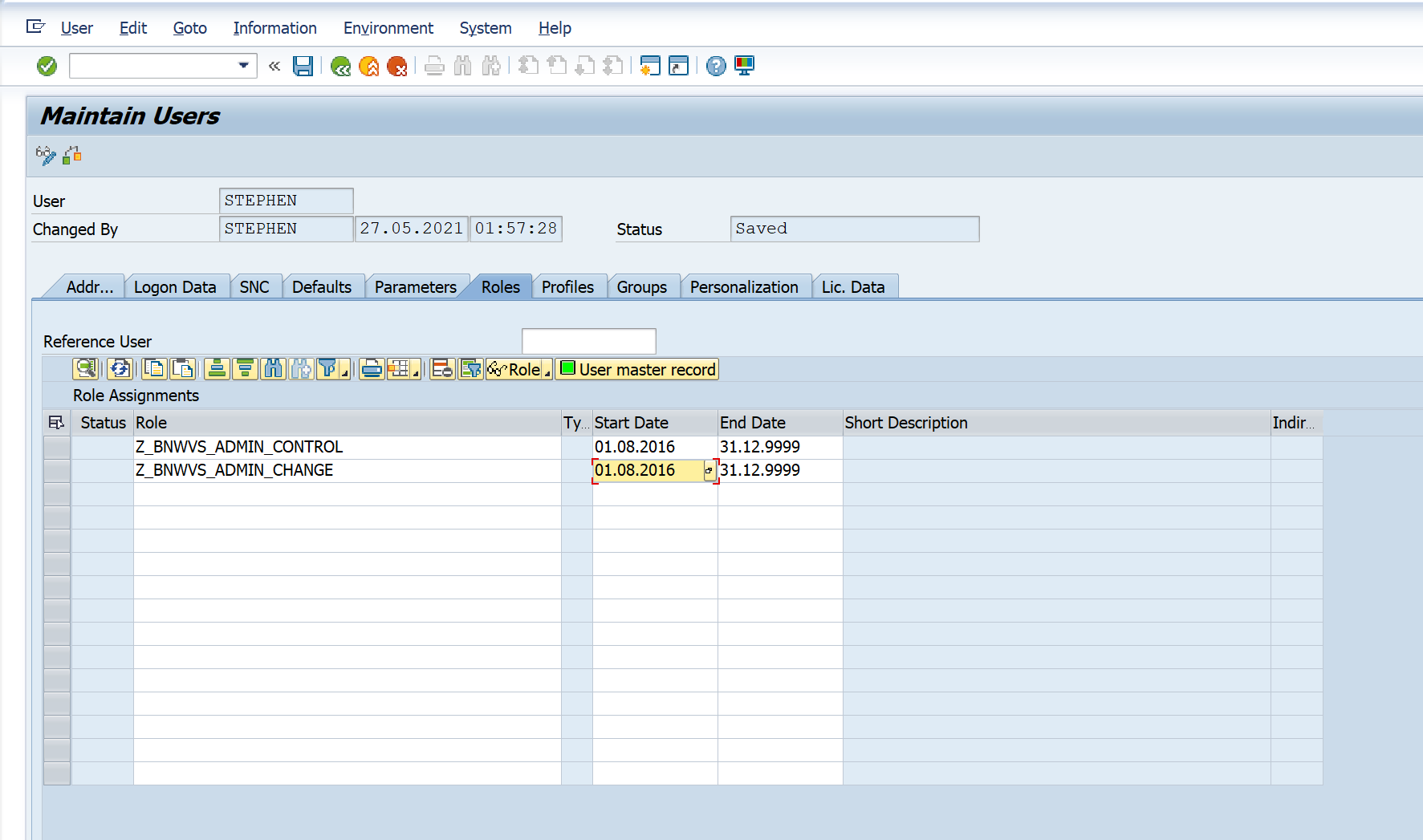Switch to the Profiles tab
The height and width of the screenshot is (840, 1423).
coord(567,287)
